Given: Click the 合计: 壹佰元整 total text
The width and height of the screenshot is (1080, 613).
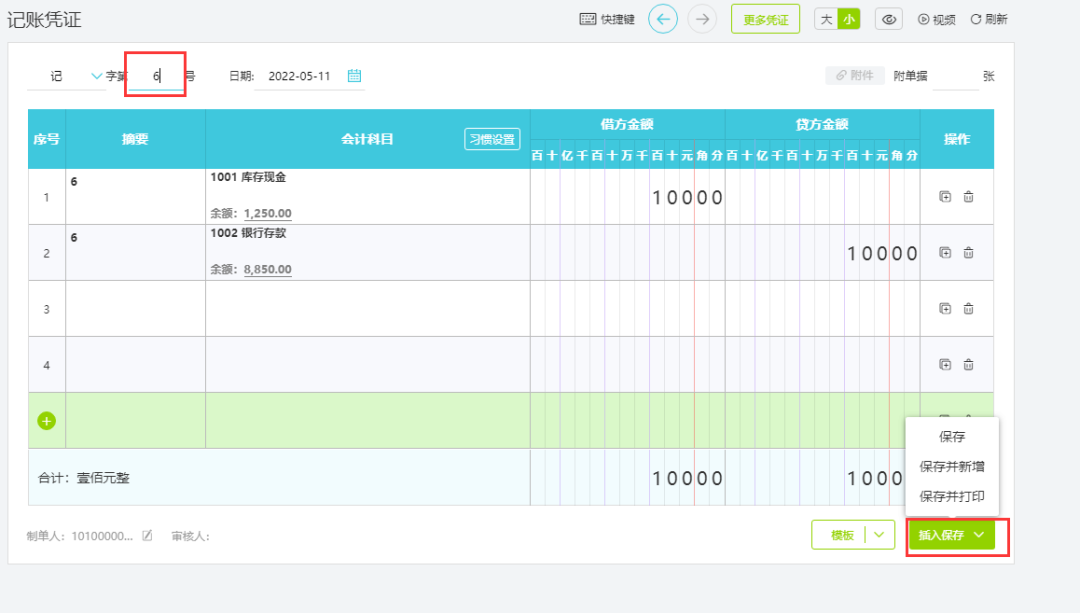Looking at the screenshot, I should pyautogui.click(x=83, y=478).
